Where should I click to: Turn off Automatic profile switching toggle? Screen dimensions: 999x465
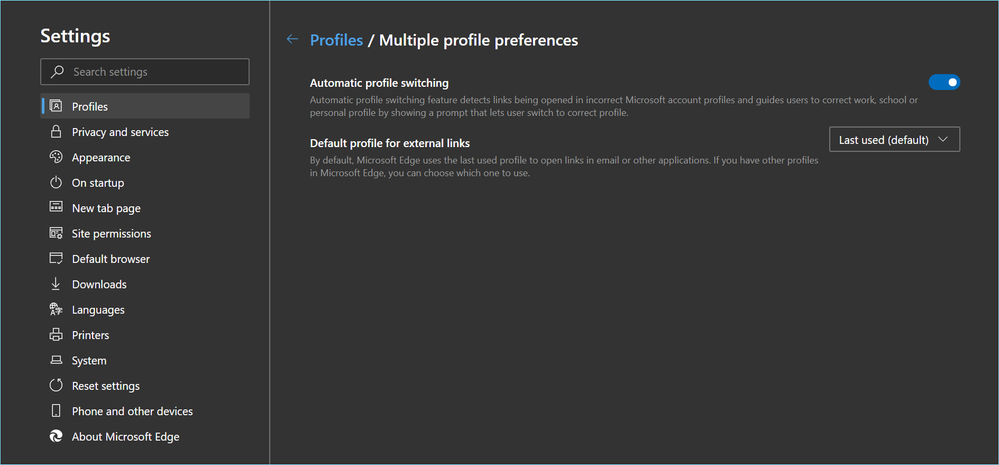tap(944, 82)
